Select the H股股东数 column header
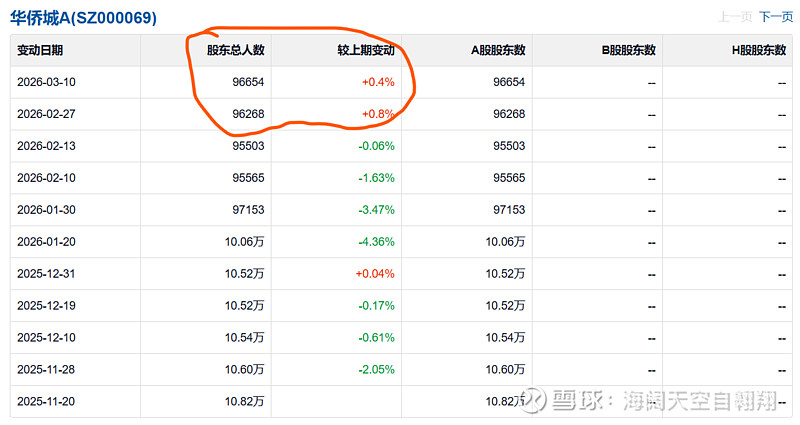Image resolution: width=800 pixels, height=425 pixels. [759, 50]
